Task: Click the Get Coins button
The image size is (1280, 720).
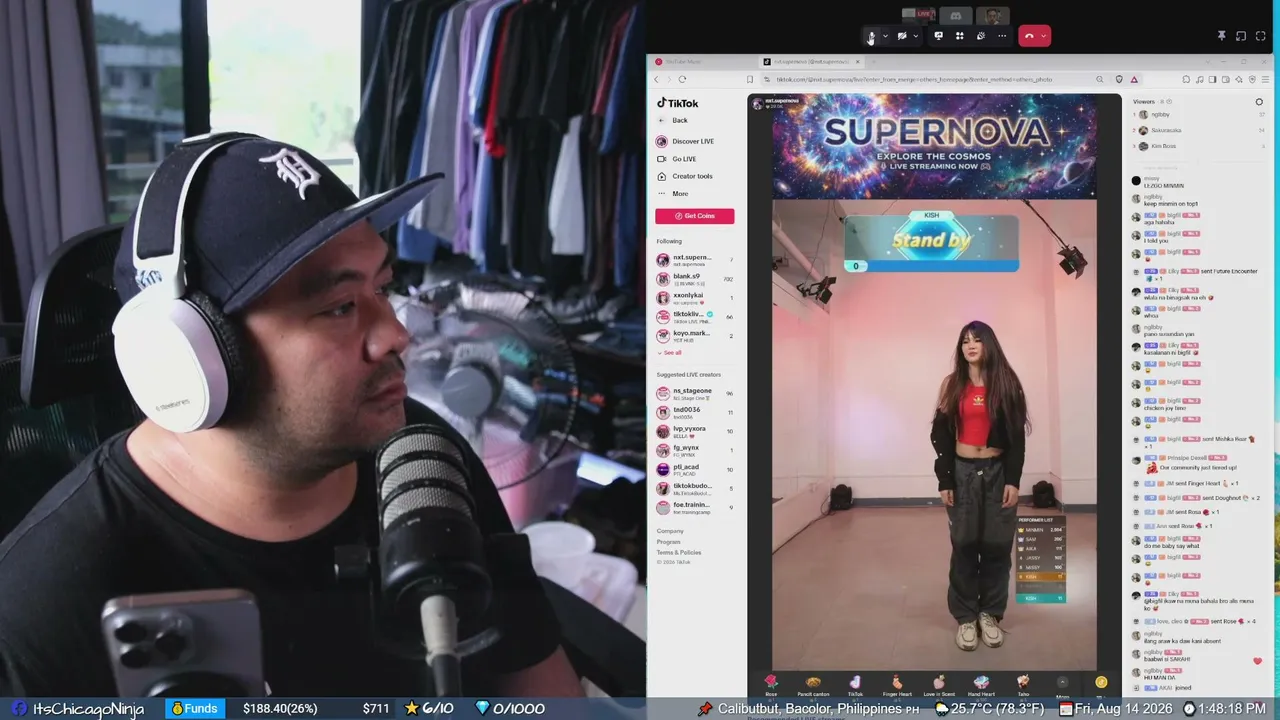Action: pos(695,216)
